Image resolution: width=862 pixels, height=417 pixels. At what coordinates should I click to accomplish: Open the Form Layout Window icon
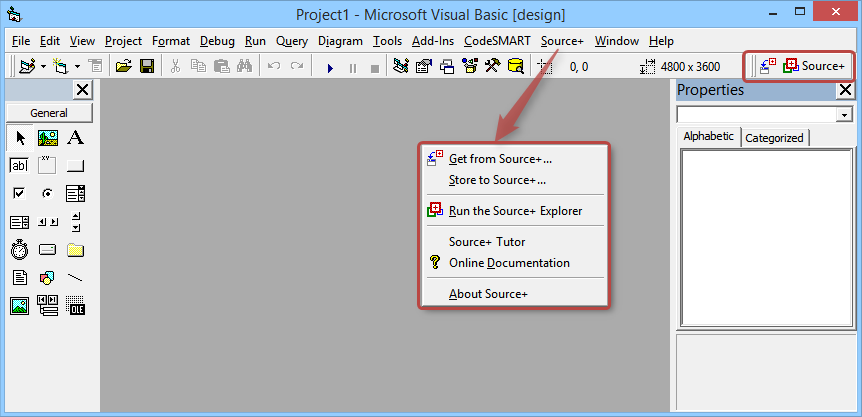pyautogui.click(x=447, y=66)
